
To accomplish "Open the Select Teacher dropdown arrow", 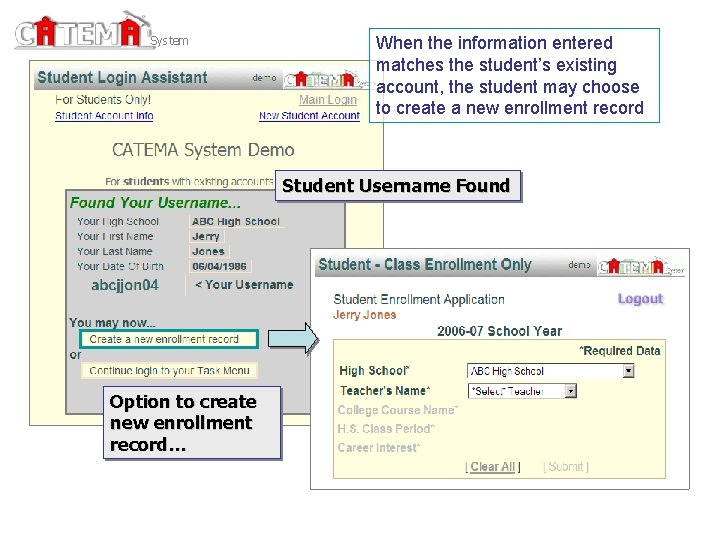I will point(570,391).
